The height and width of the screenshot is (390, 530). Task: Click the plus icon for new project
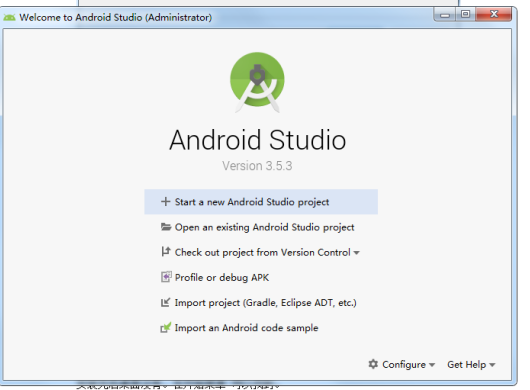click(x=165, y=201)
